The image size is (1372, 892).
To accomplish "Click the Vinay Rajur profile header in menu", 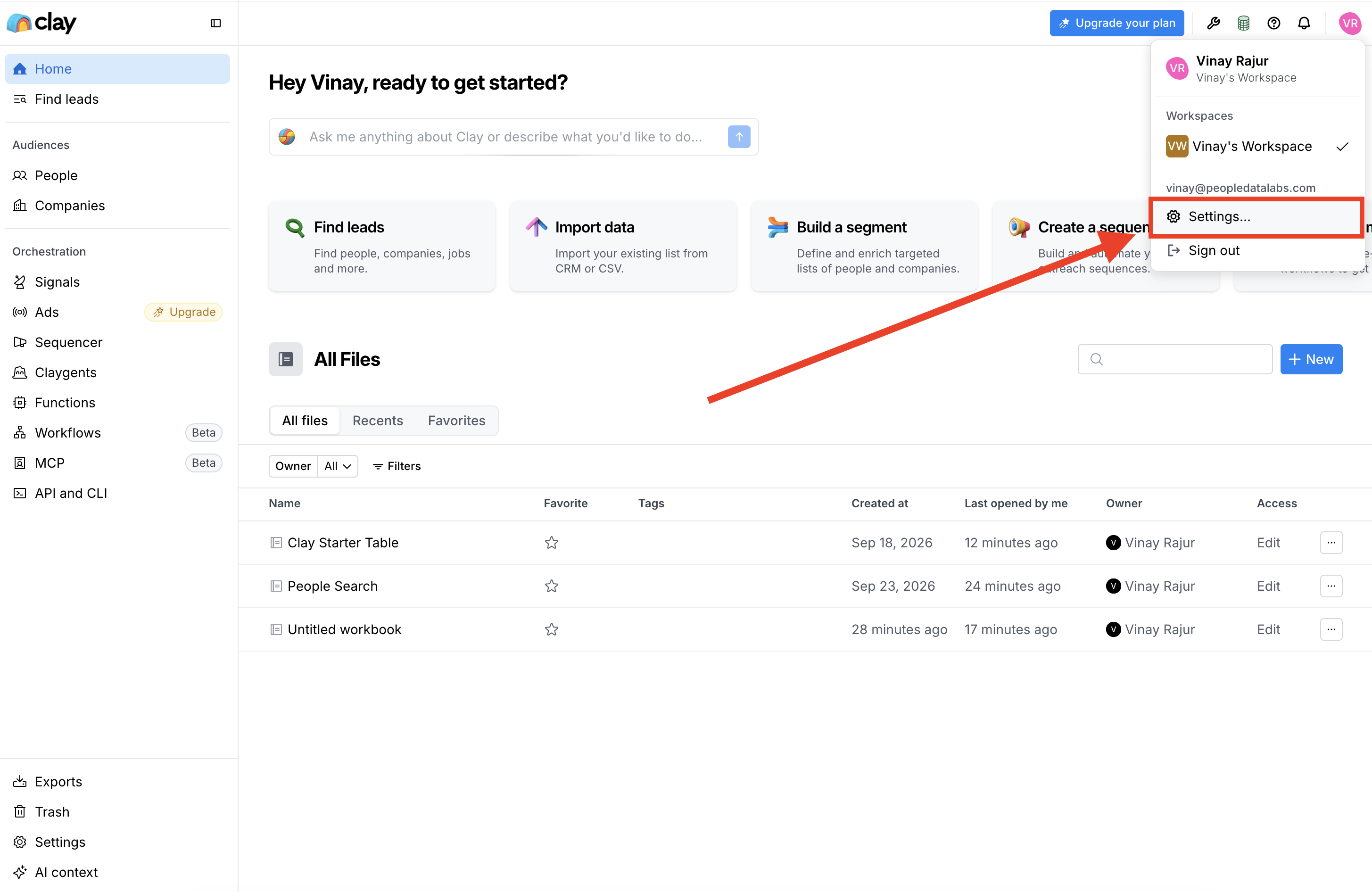I will tap(1257, 69).
